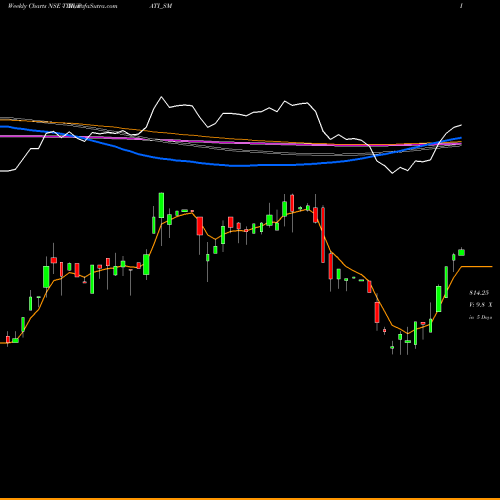Select the "V: 9.8 X" volume text

[x=480, y=305]
